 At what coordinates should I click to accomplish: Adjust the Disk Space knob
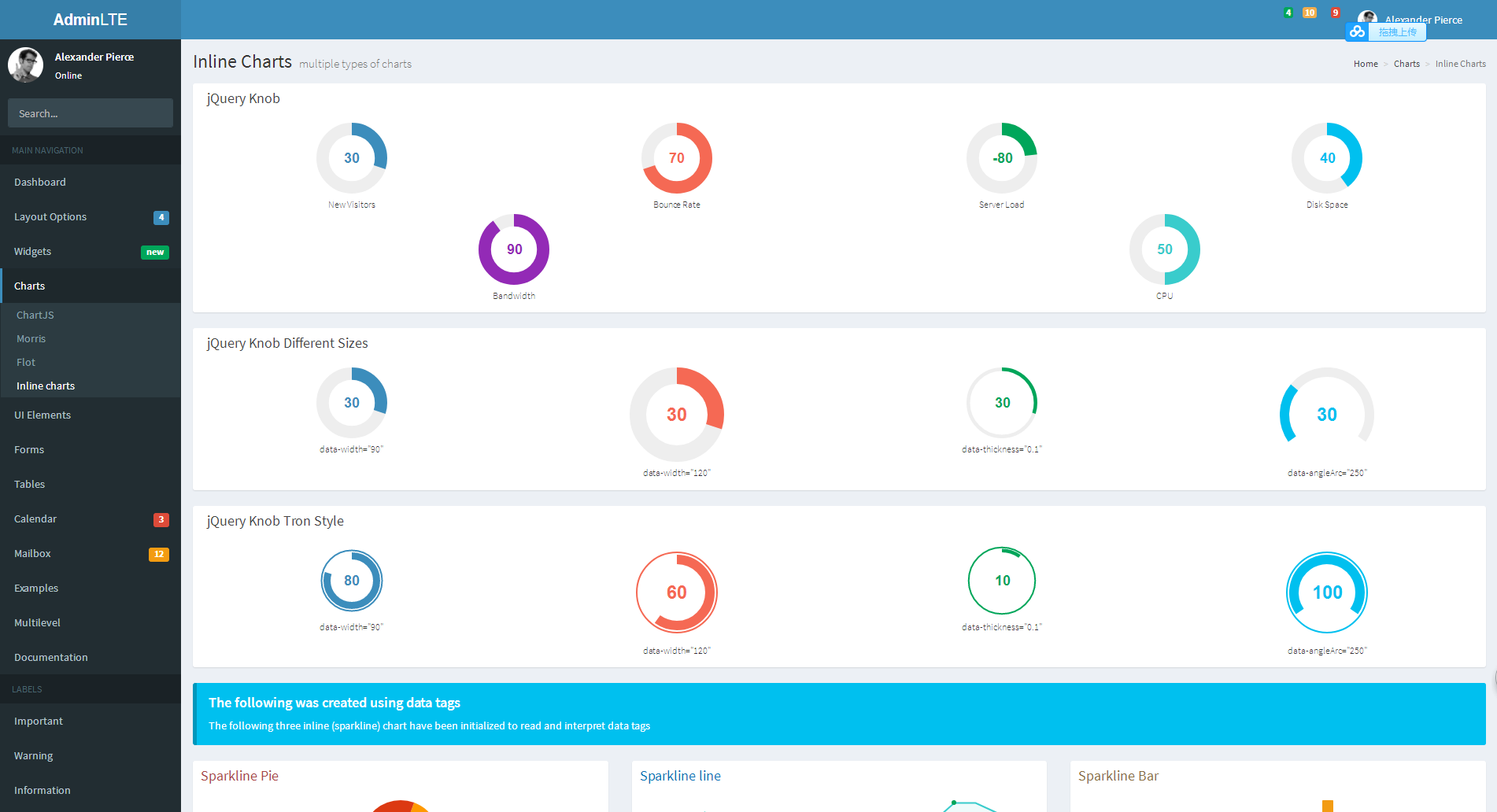[x=1327, y=158]
